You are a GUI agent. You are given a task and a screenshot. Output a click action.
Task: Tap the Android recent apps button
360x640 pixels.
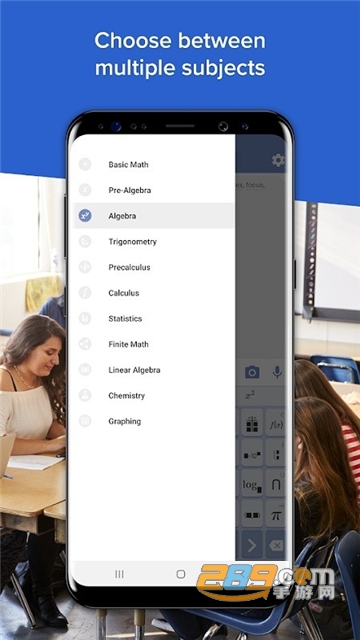(x=119, y=574)
